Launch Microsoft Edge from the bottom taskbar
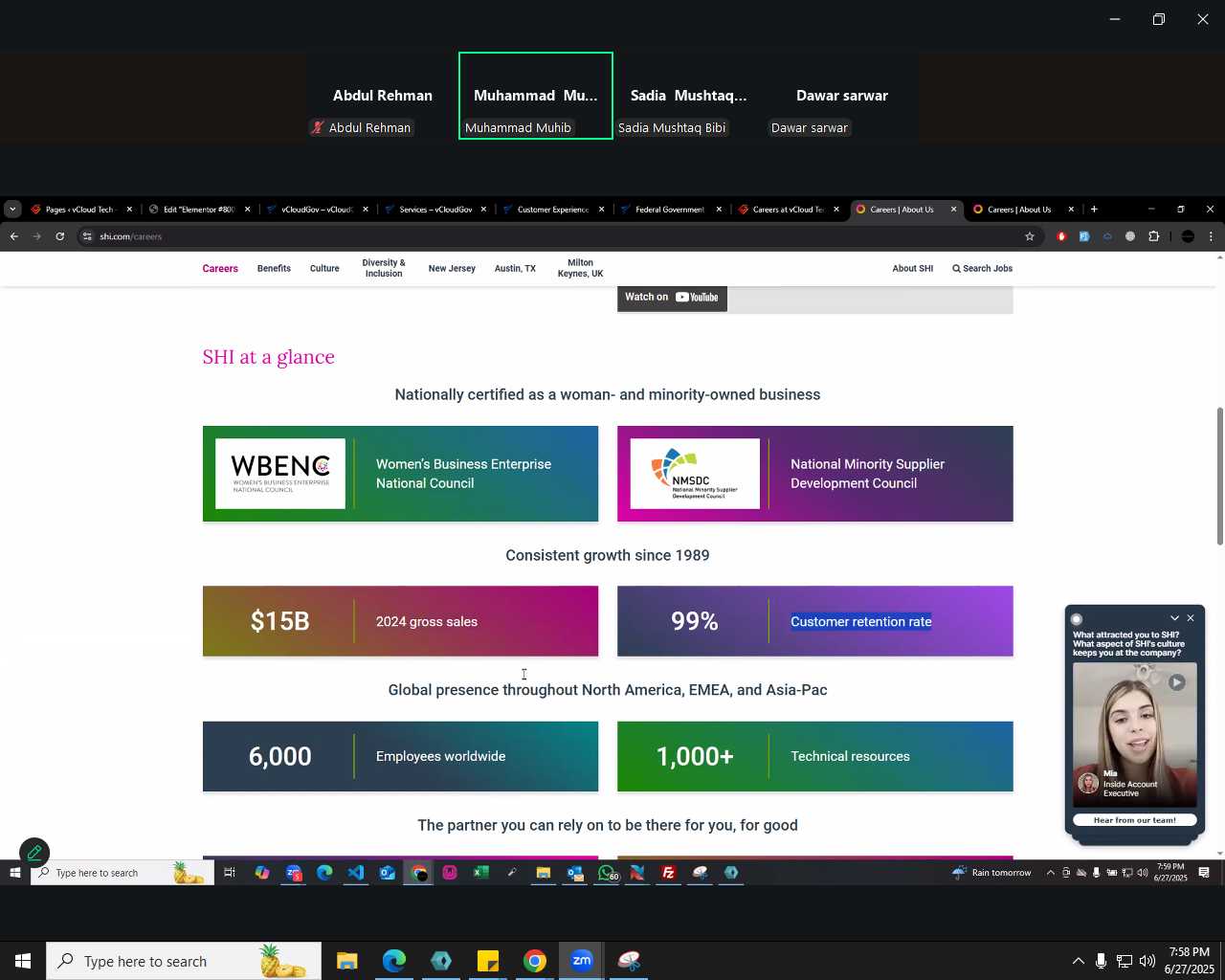1225x980 pixels. [394, 961]
